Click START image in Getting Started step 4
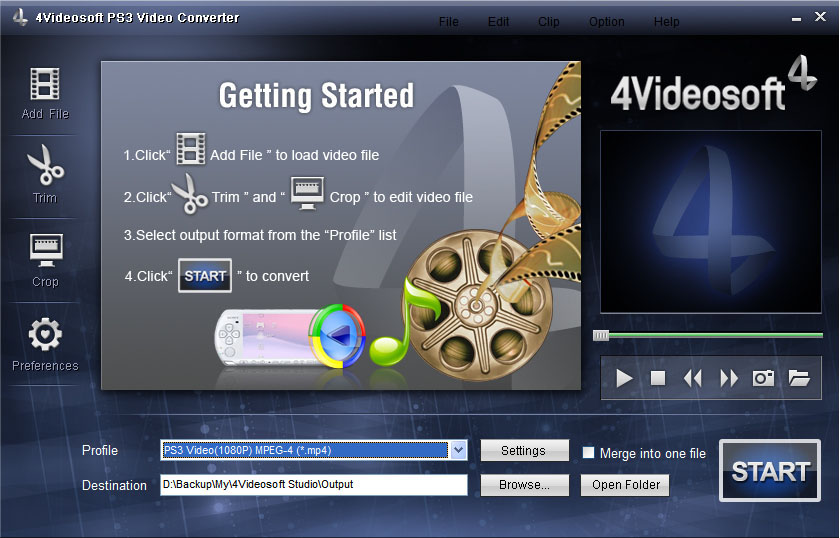 pyautogui.click(x=205, y=275)
